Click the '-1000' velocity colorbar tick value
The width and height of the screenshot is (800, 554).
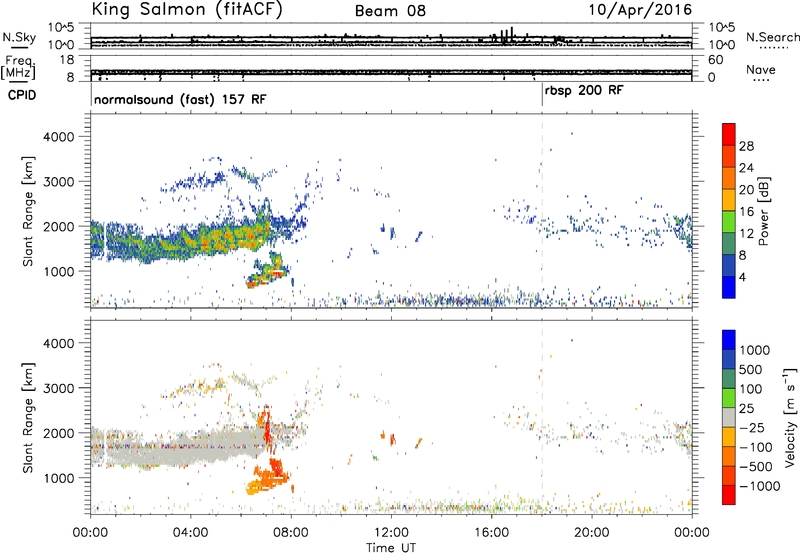(x=760, y=486)
